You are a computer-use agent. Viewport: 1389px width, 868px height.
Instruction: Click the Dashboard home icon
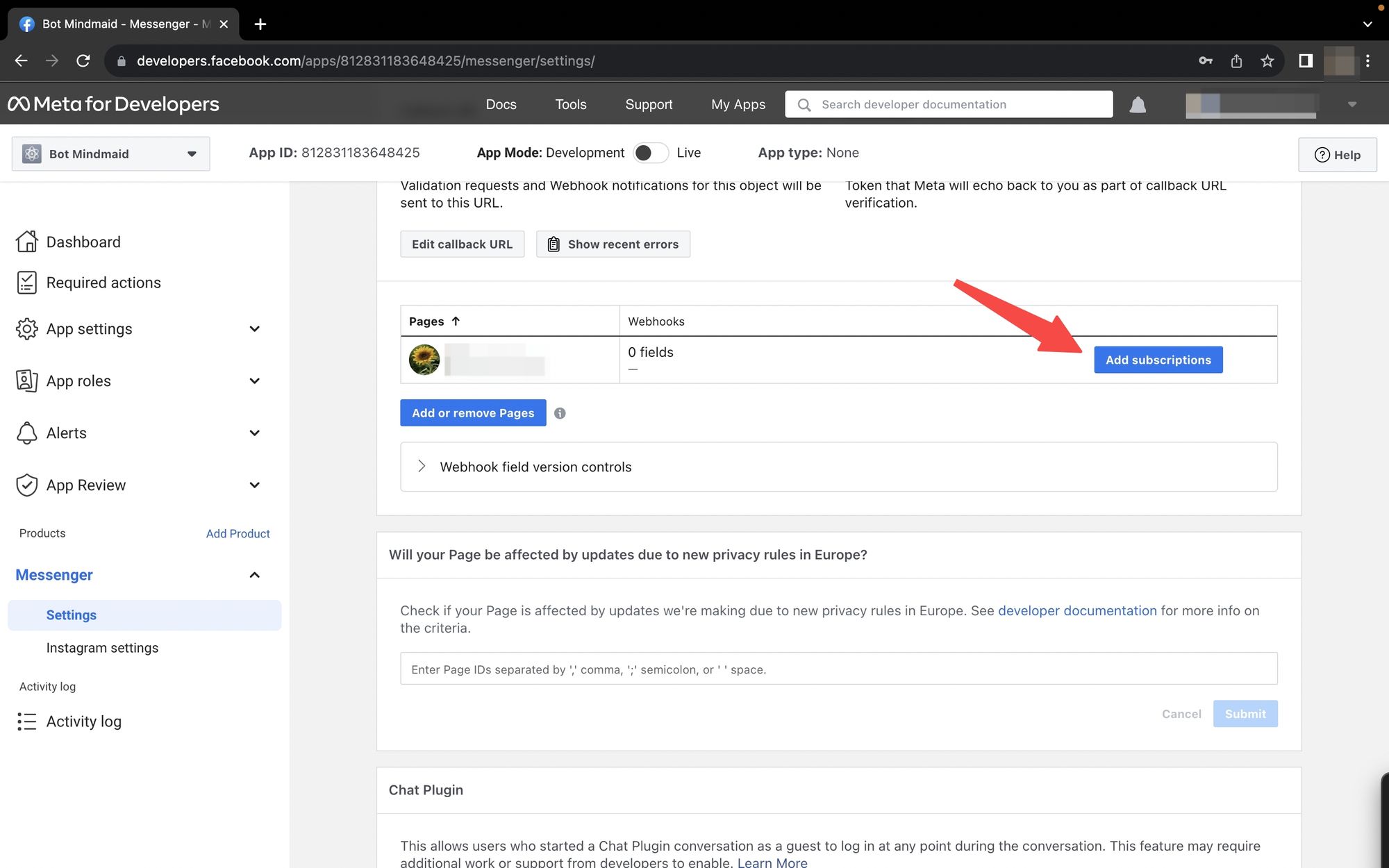(x=26, y=242)
